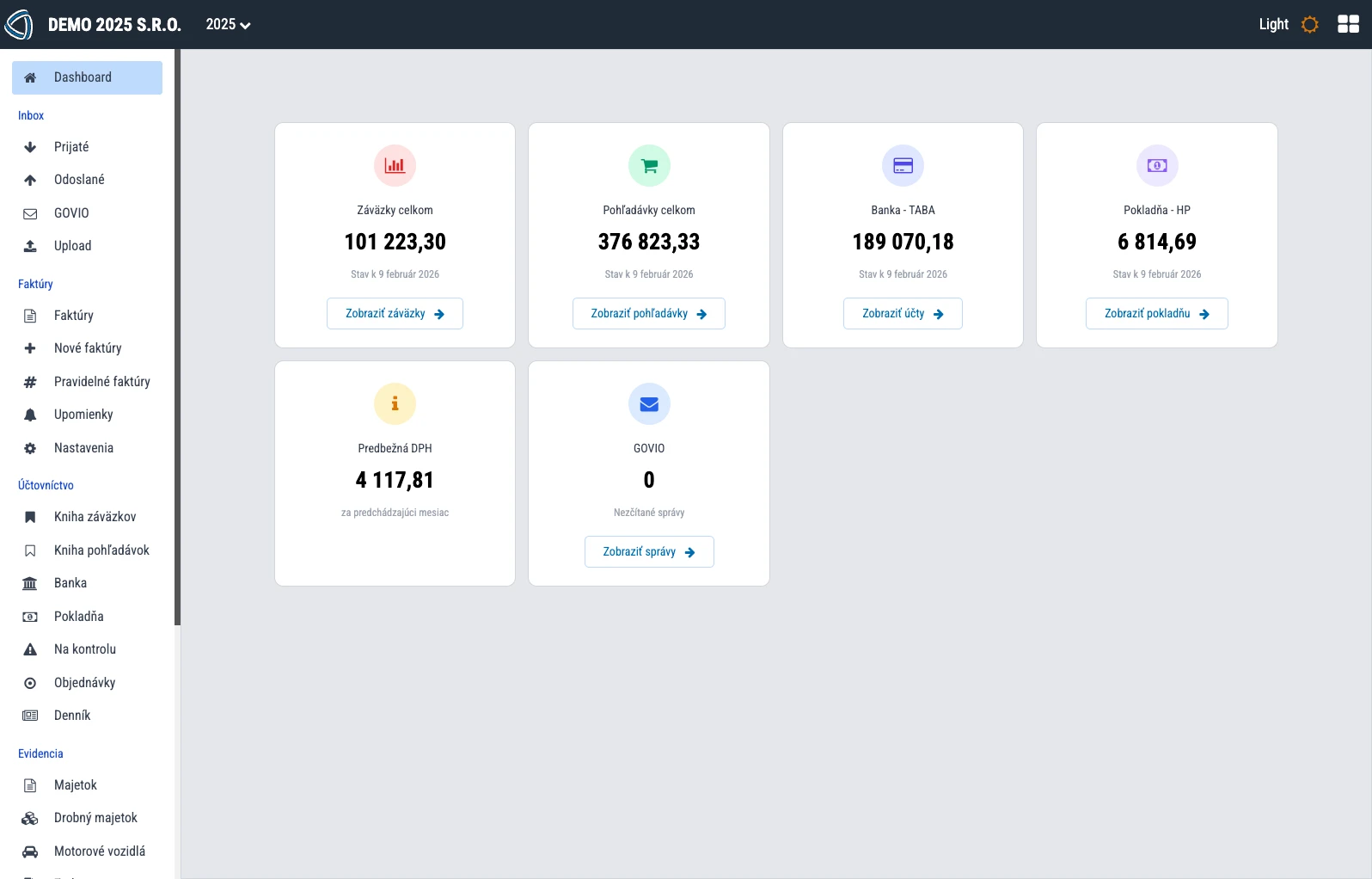The height and width of the screenshot is (879, 1372).
Task: Click the red chart icon above Záväzky celkom
Action: coord(395,165)
